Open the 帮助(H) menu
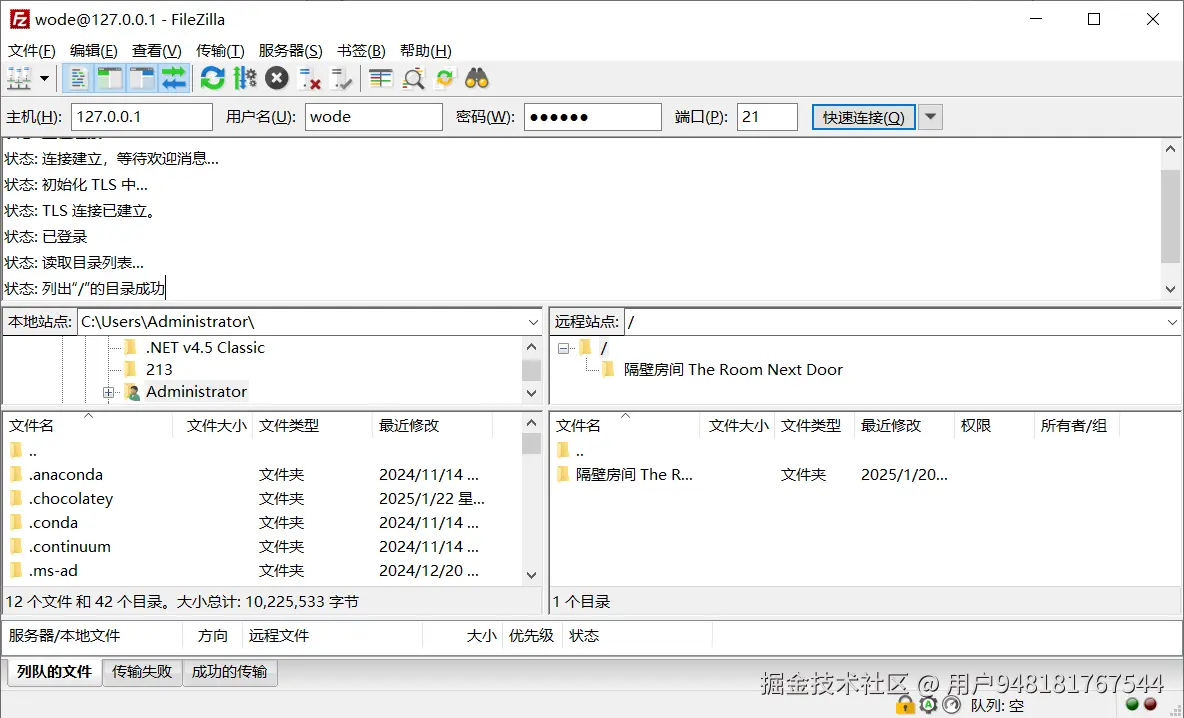1184x718 pixels. pyautogui.click(x=425, y=51)
